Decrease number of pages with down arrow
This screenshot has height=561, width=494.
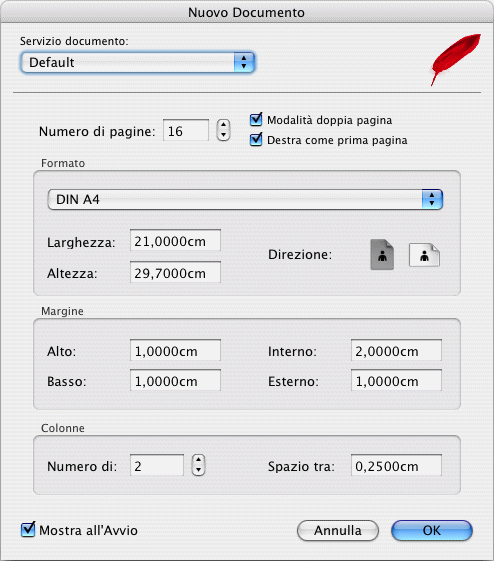pos(223,136)
